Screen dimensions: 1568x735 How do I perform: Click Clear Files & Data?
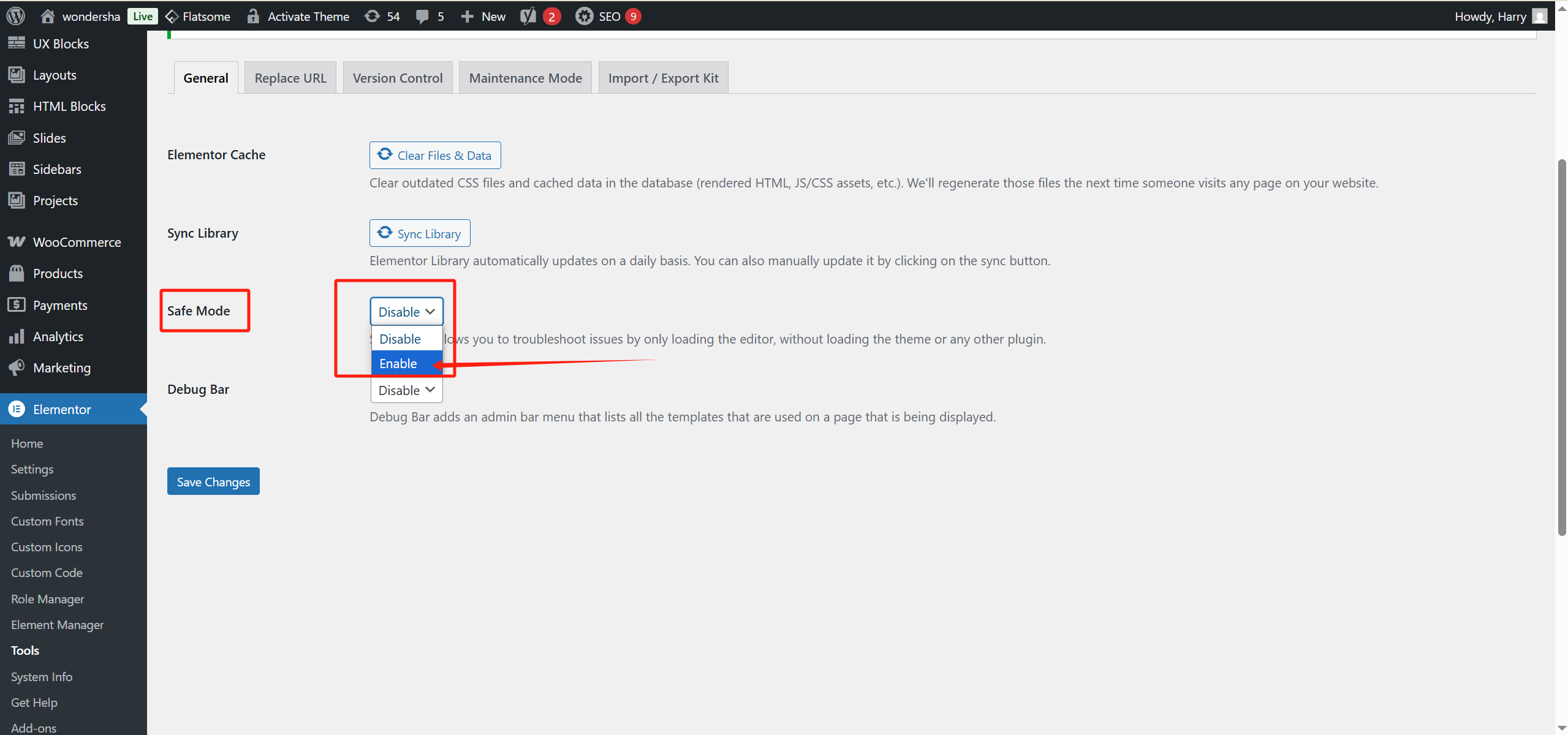(x=434, y=155)
